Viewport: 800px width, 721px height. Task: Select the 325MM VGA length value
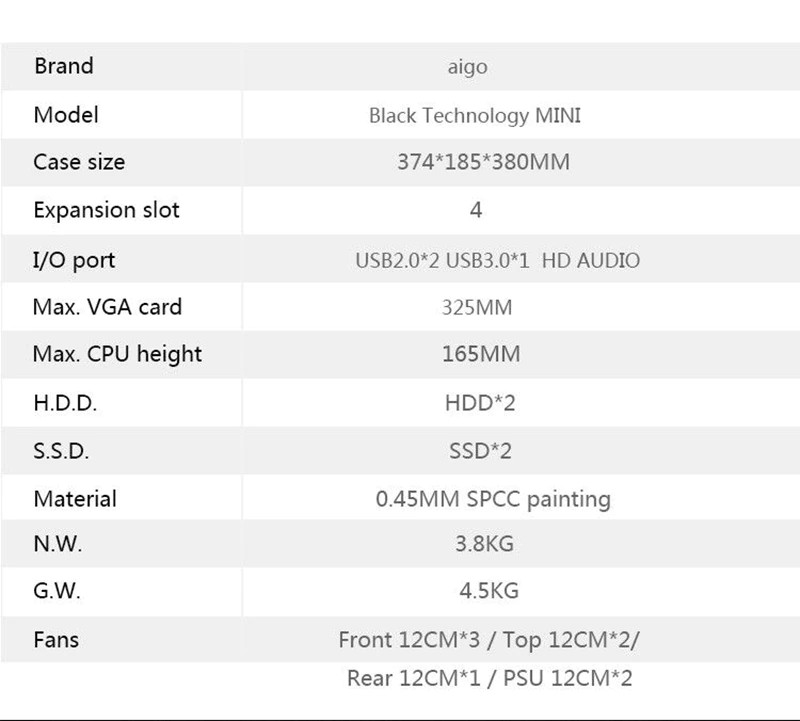[477, 307]
